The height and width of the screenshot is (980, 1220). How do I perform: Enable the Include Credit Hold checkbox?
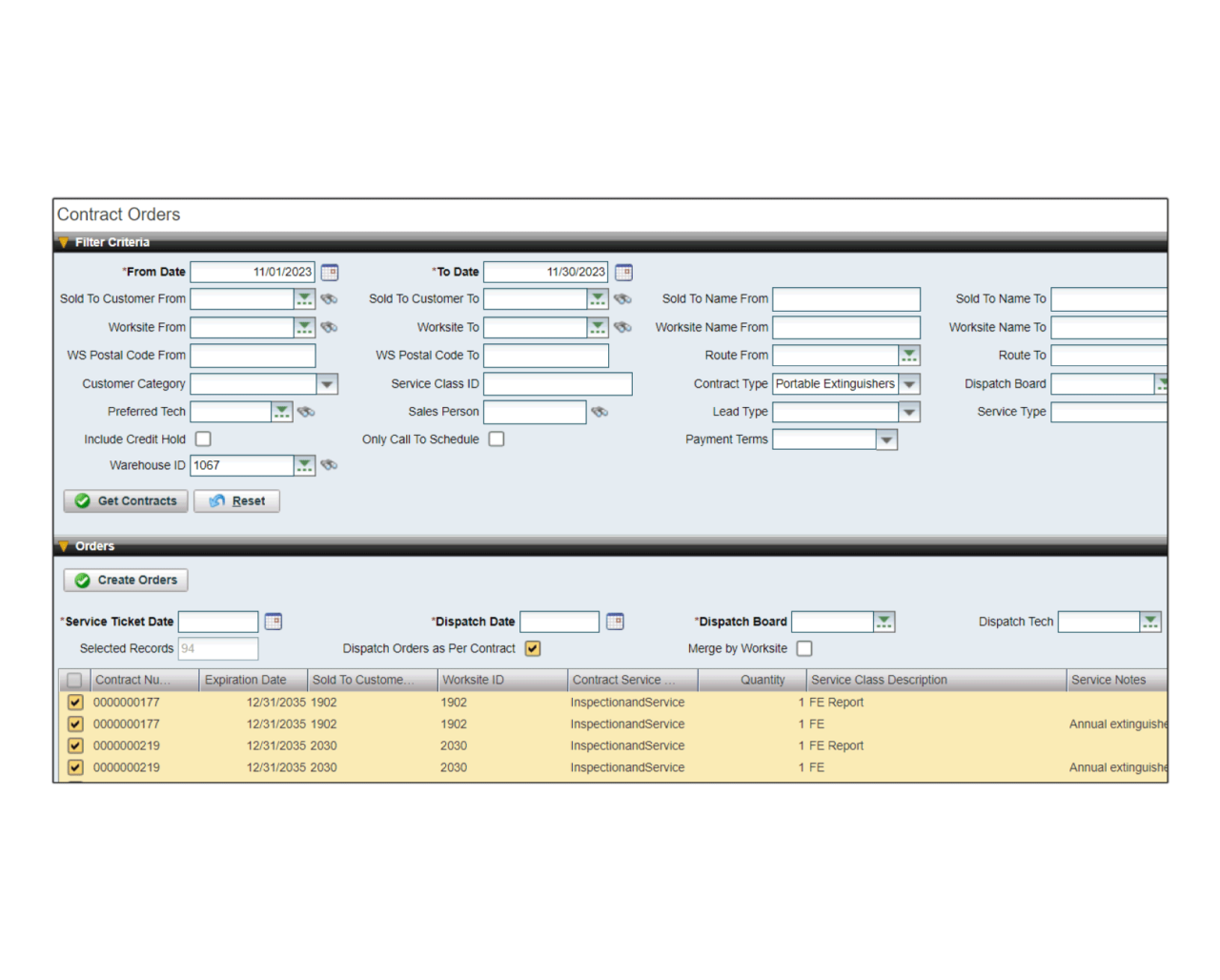[x=203, y=439]
